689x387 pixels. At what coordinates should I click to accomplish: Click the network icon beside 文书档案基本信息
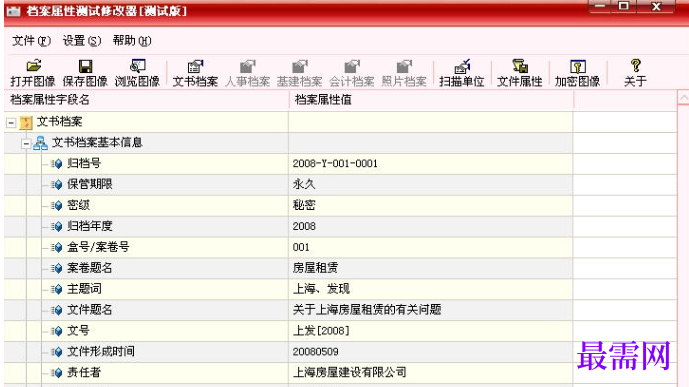tap(40, 143)
